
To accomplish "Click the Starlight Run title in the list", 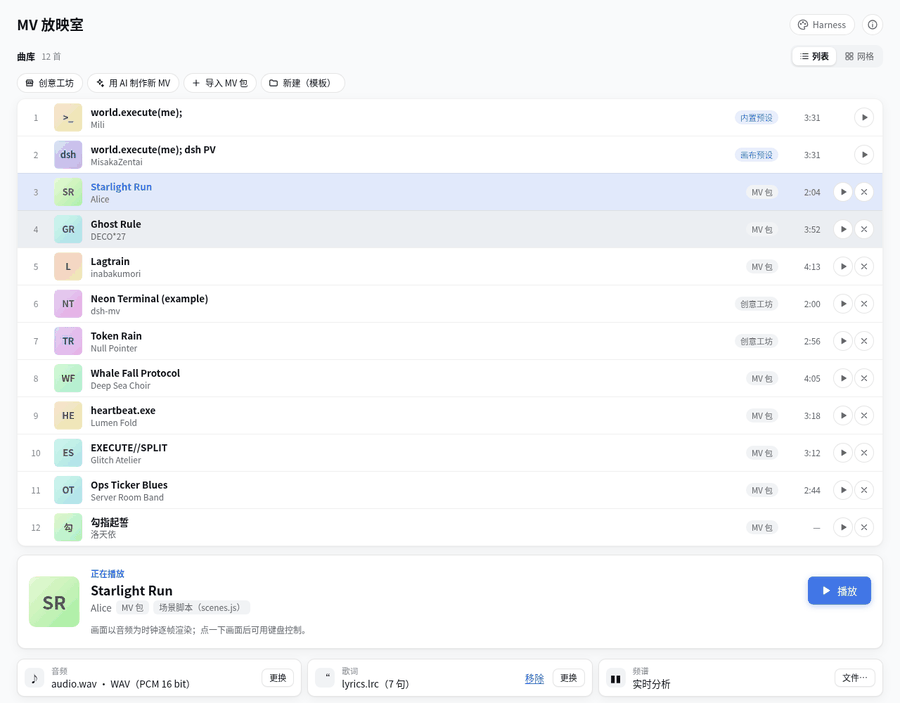I will click(x=121, y=187).
